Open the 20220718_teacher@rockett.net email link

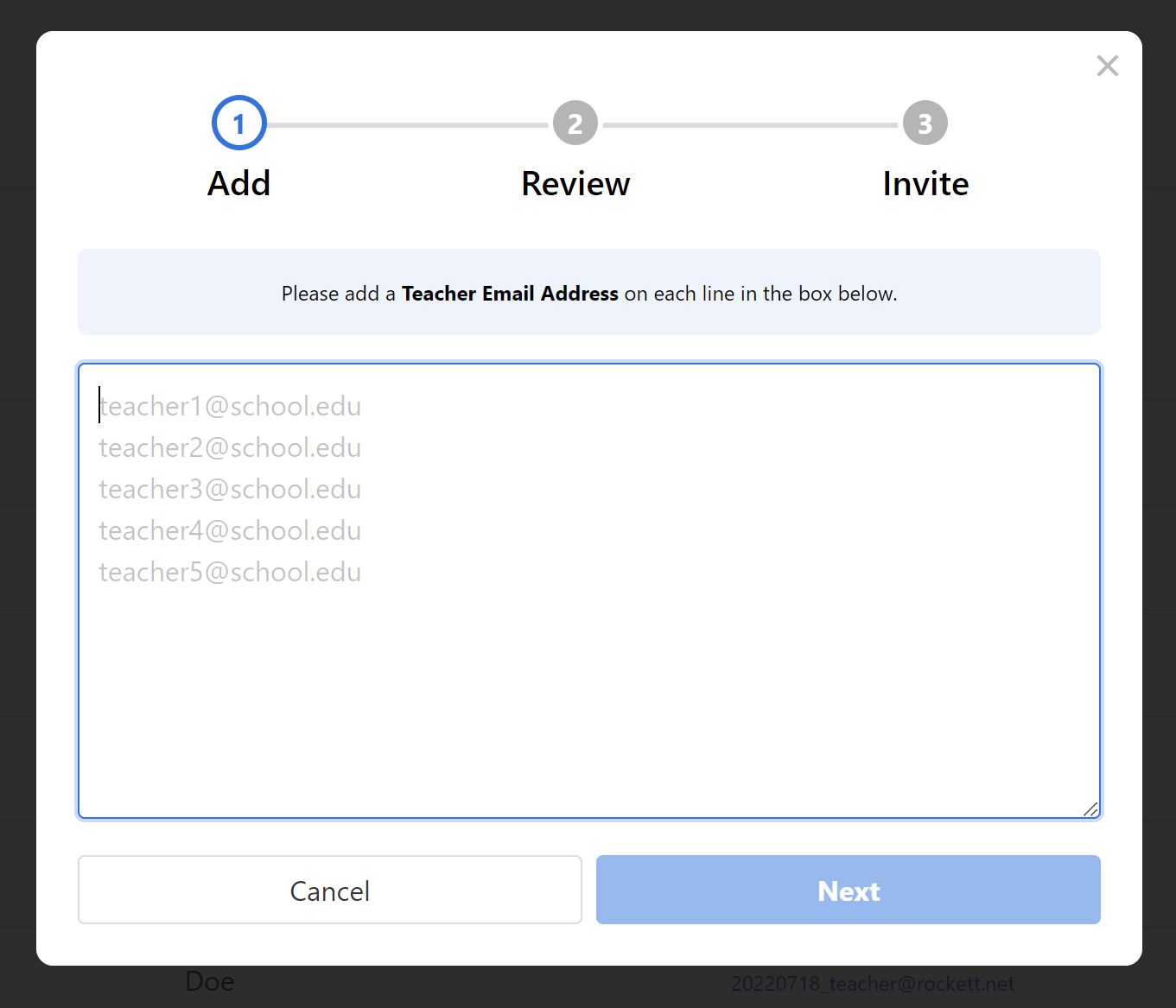point(872,984)
